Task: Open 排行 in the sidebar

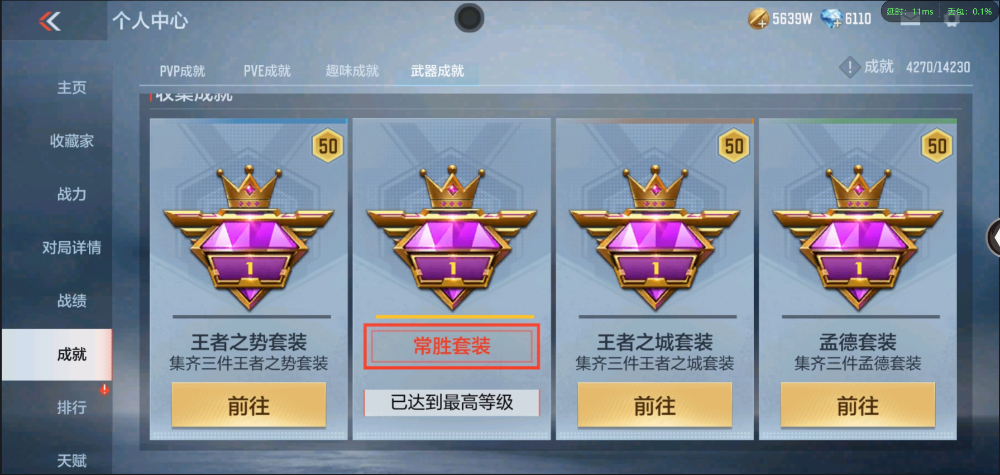Action: [71, 407]
